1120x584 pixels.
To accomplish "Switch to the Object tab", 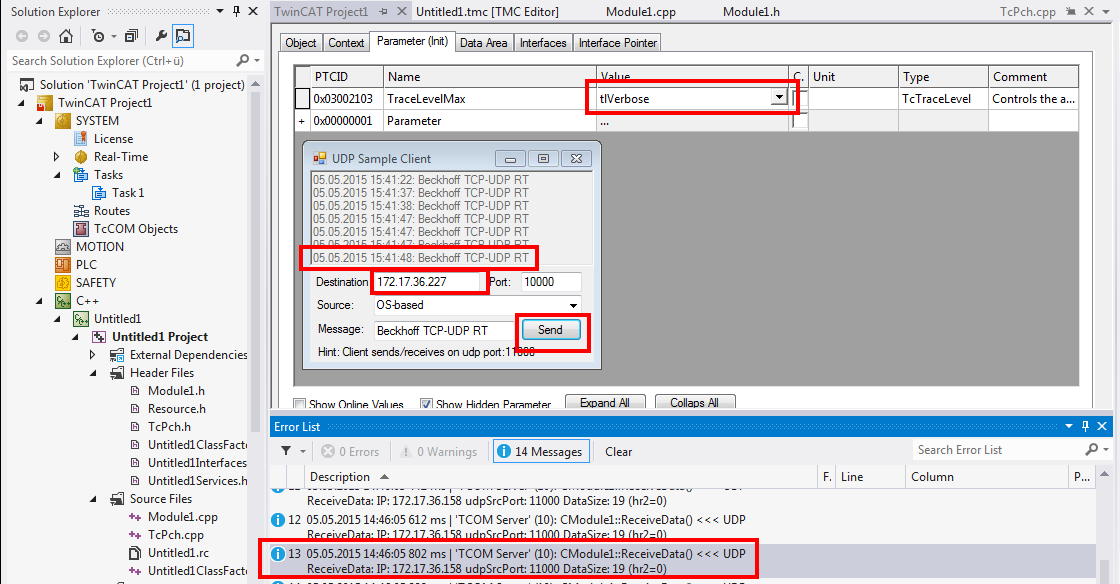I will coord(301,43).
